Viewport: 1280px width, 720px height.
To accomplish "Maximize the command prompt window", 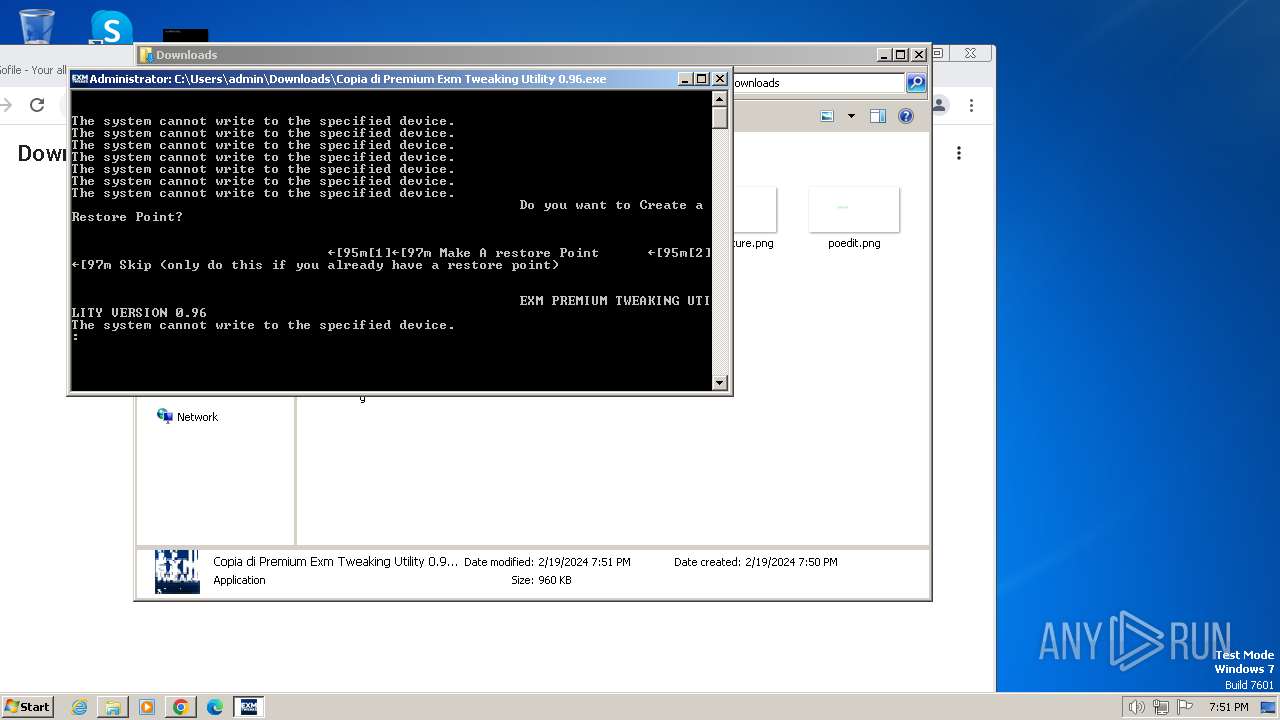I will 702,79.
